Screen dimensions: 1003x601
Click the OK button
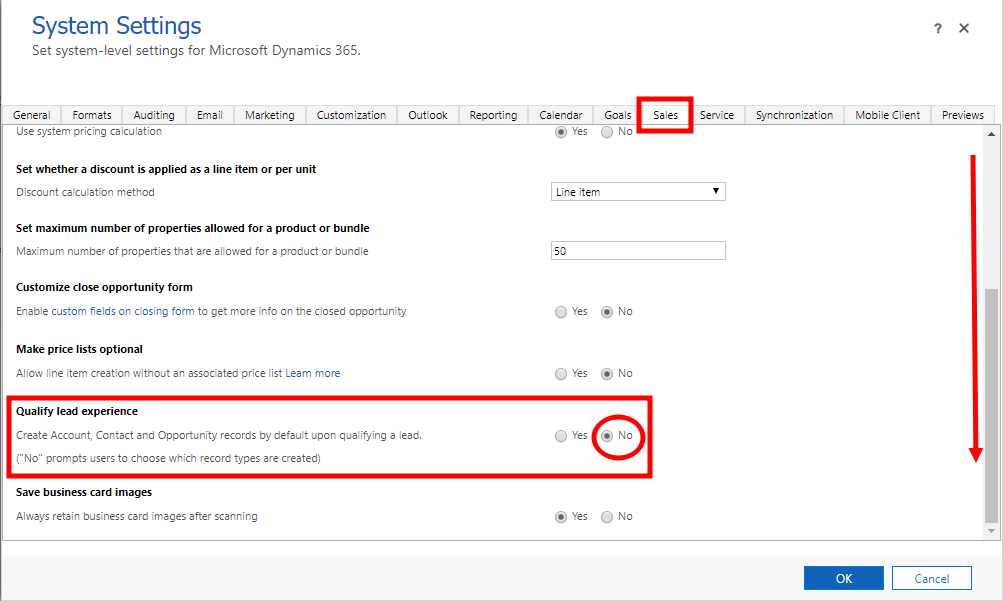843,578
